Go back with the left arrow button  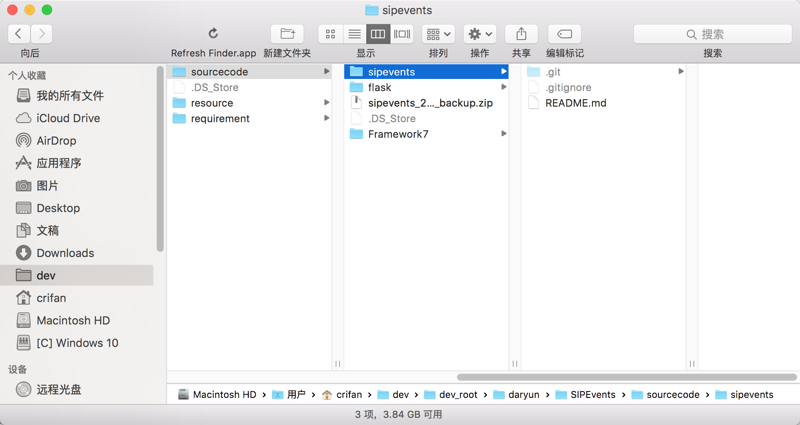coord(19,34)
